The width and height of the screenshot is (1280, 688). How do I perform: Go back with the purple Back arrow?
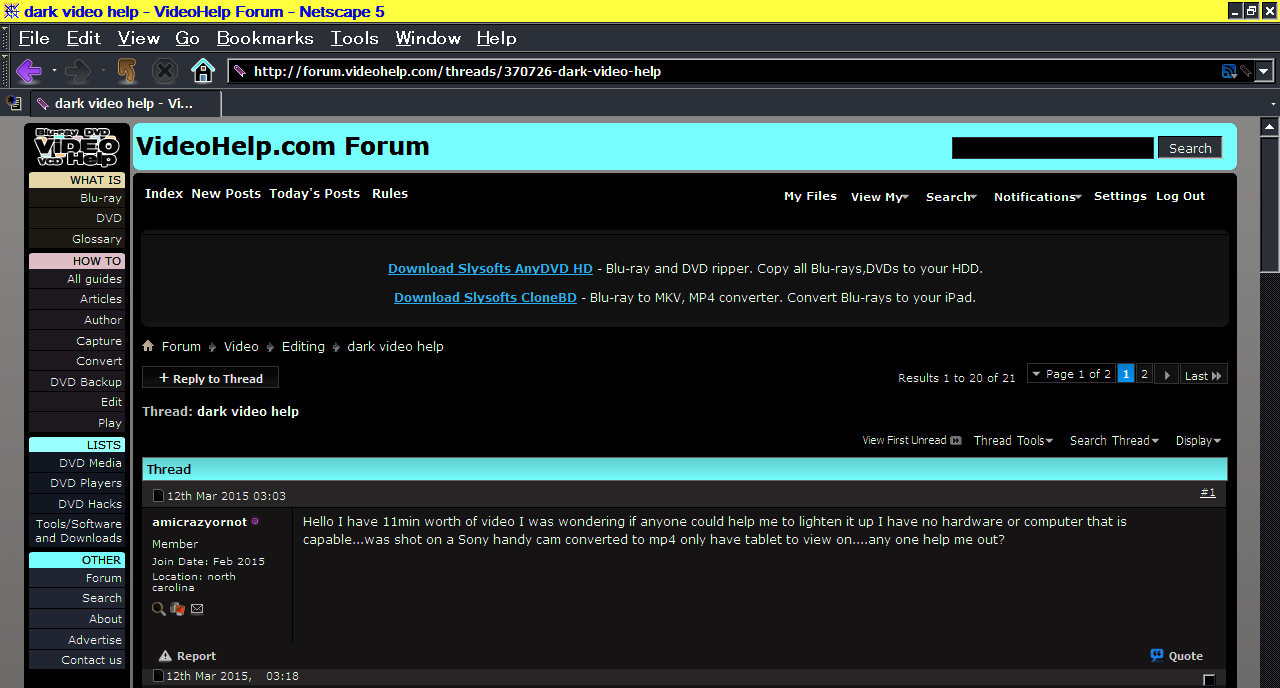(28, 71)
